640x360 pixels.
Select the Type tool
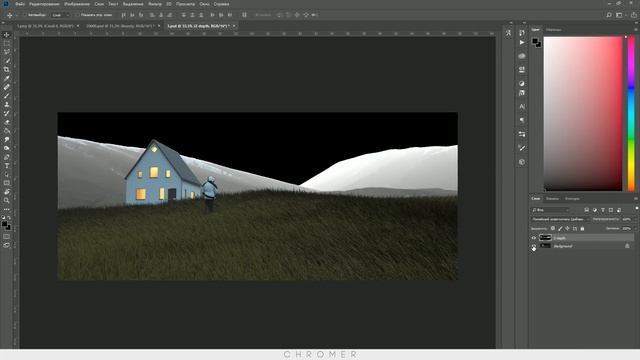[x=7, y=166]
